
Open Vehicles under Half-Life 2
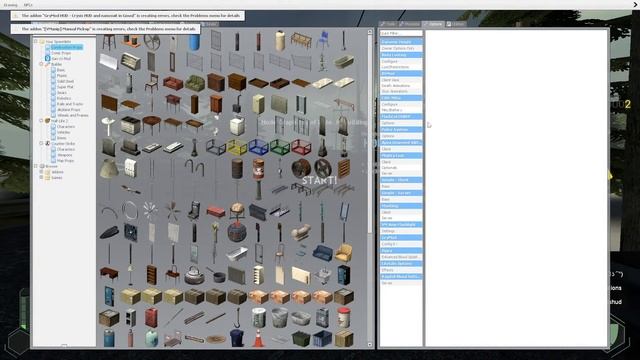[64, 132]
